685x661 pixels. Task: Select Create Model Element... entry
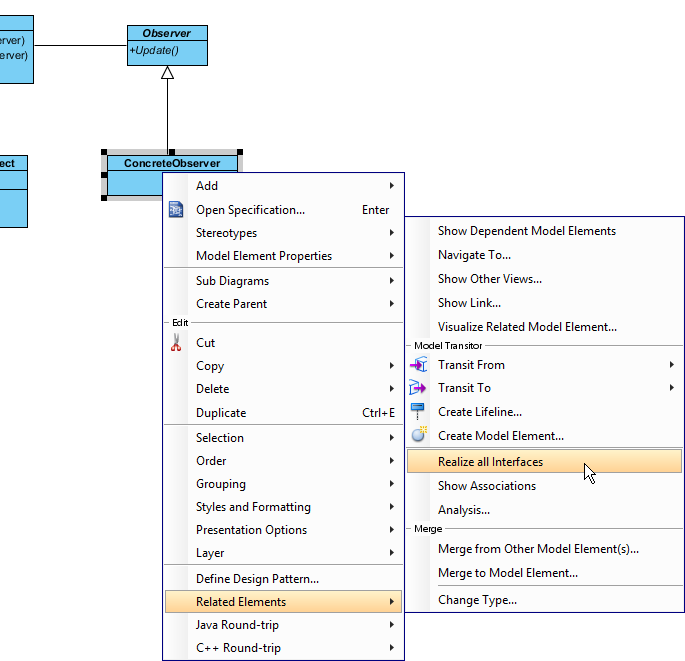tap(544, 436)
